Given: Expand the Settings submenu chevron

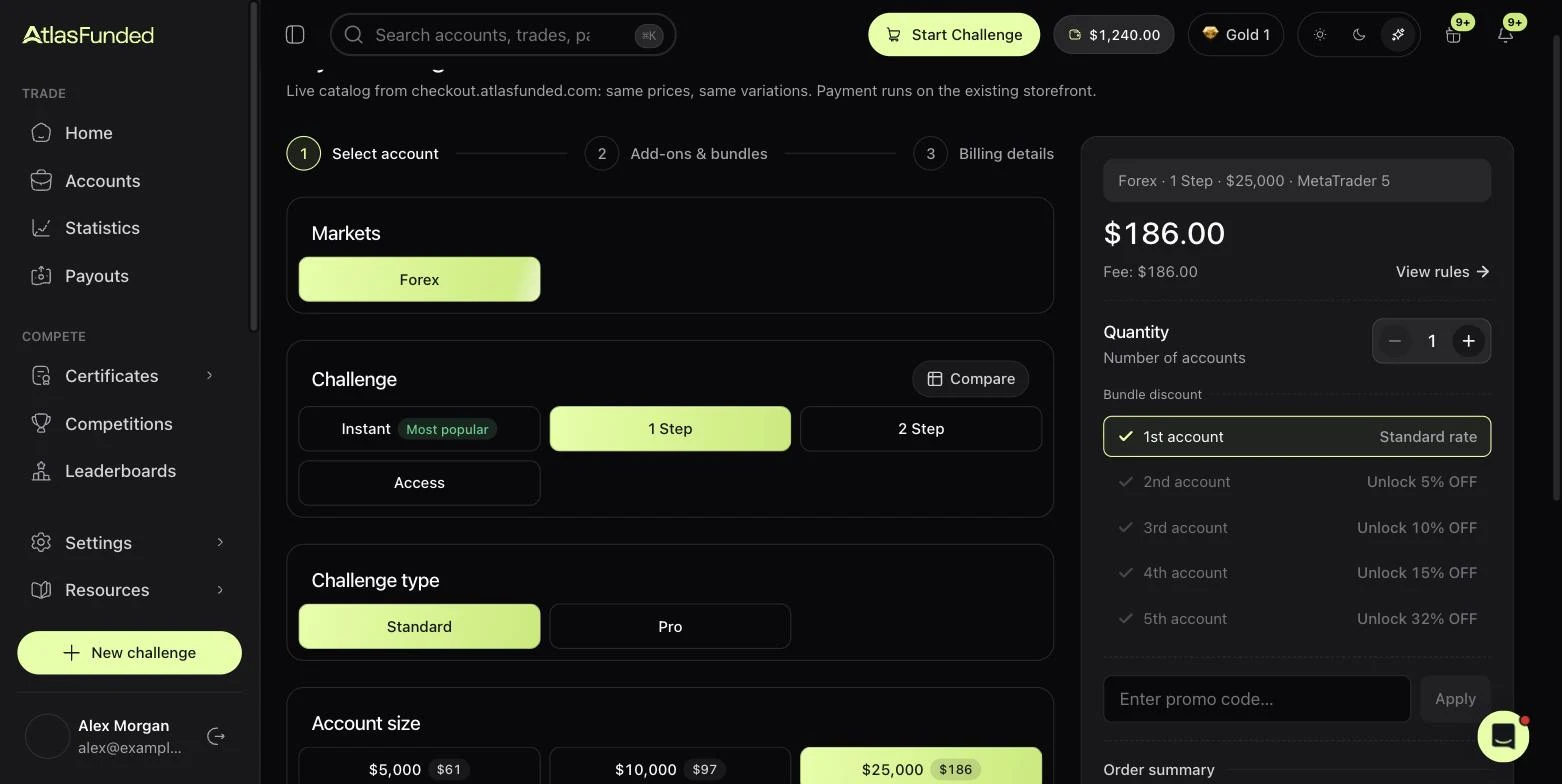Looking at the screenshot, I should [x=220, y=543].
